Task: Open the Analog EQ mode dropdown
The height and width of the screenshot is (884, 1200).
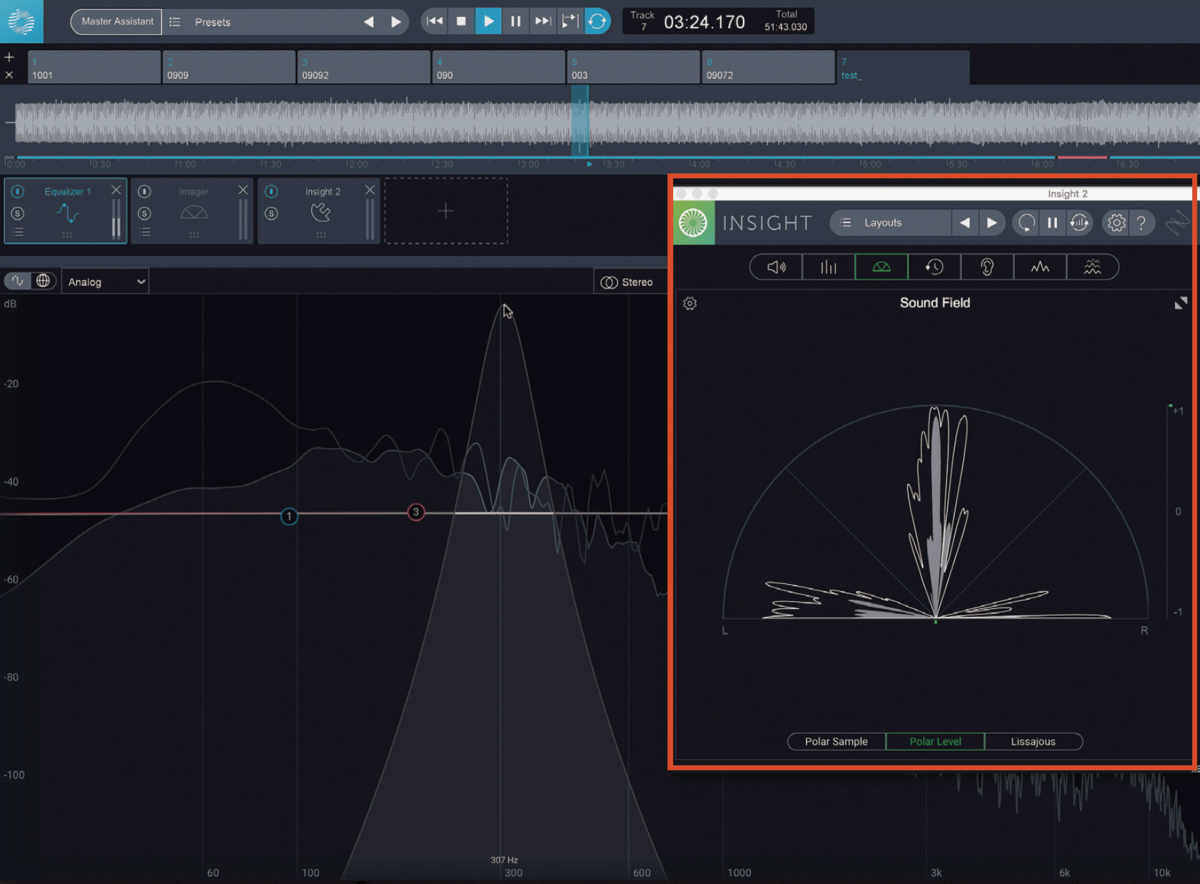Action: coord(105,282)
